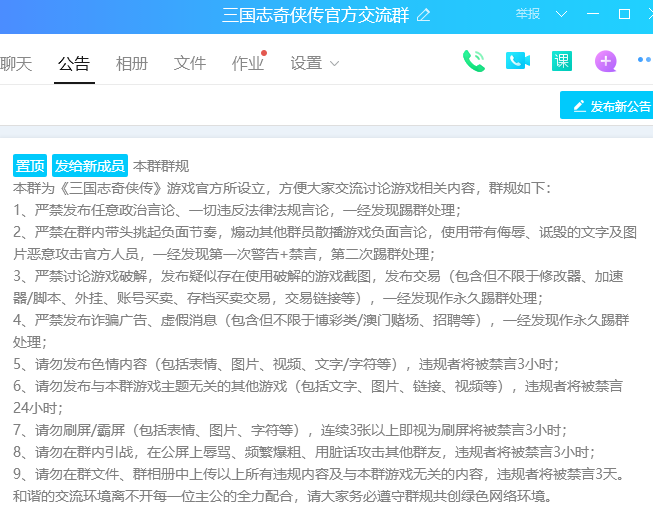Click intro sentence starting 本群为《三国志奇侠传》
This screenshot has height=511, width=653.
coord(282,188)
